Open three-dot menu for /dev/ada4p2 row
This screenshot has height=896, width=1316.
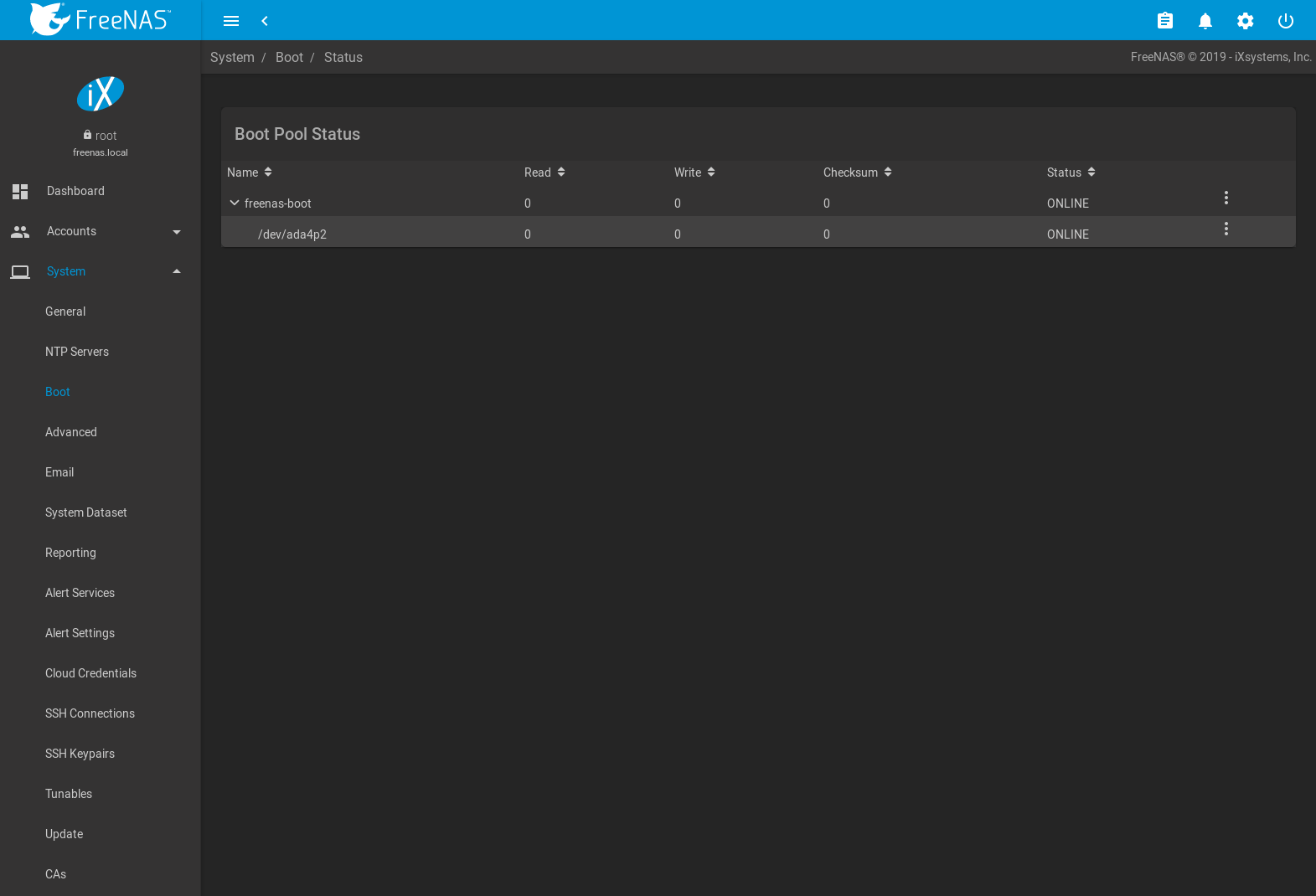click(1226, 229)
